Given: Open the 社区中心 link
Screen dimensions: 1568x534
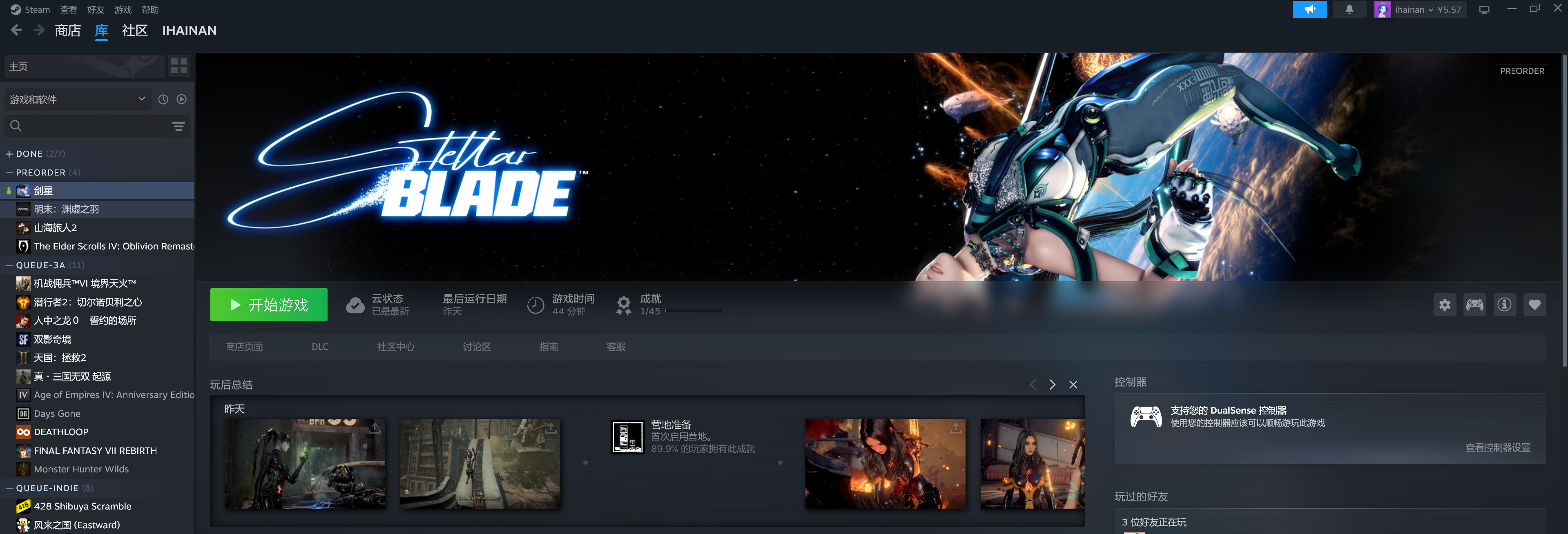Looking at the screenshot, I should pos(396,347).
